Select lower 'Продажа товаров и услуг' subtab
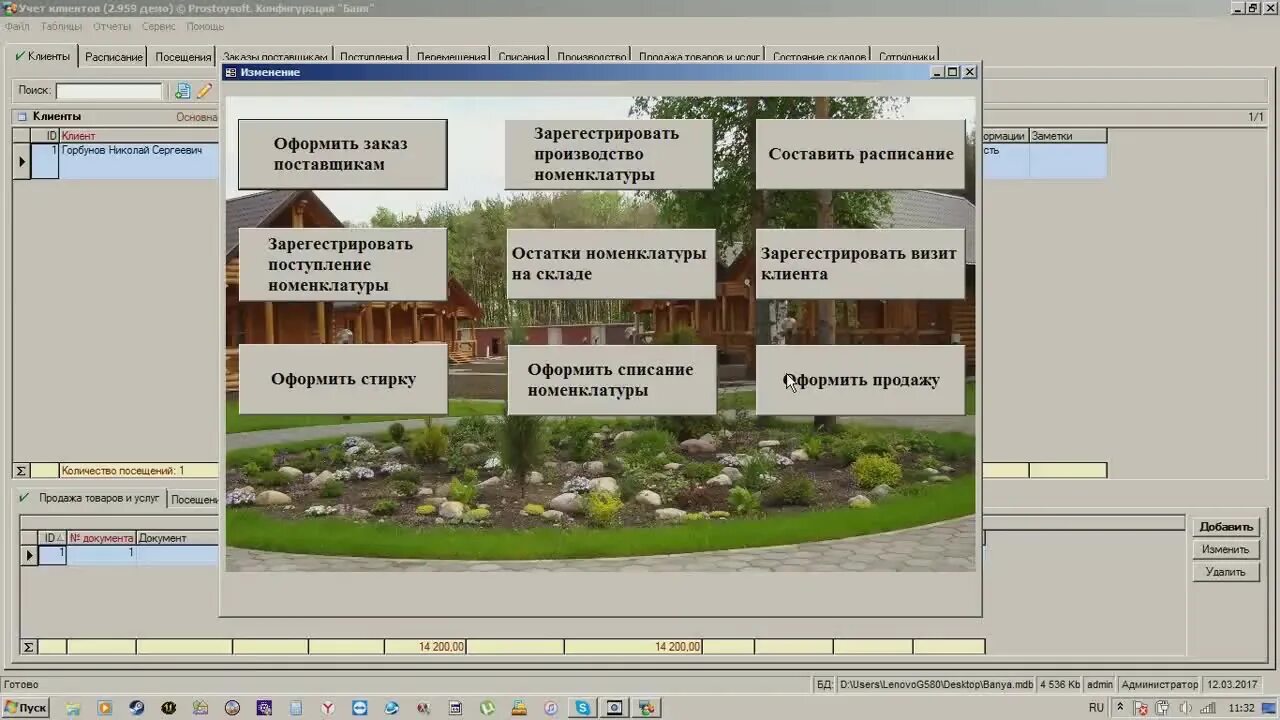This screenshot has width=1280, height=720. 91,498
